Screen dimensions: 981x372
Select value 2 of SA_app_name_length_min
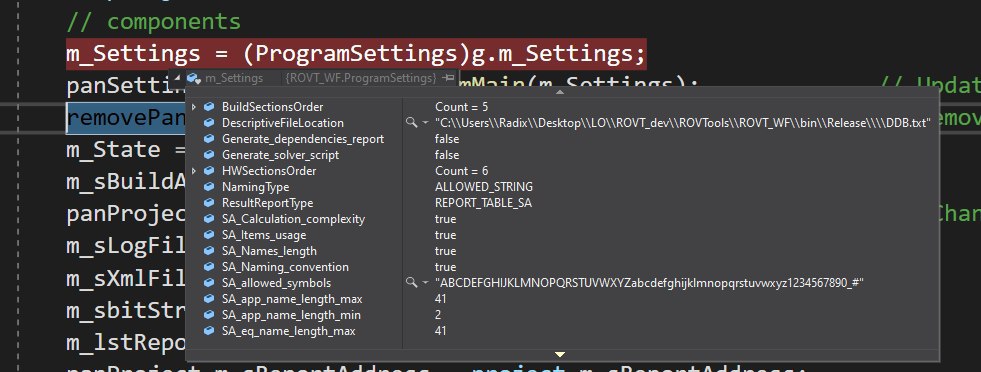click(x=438, y=315)
